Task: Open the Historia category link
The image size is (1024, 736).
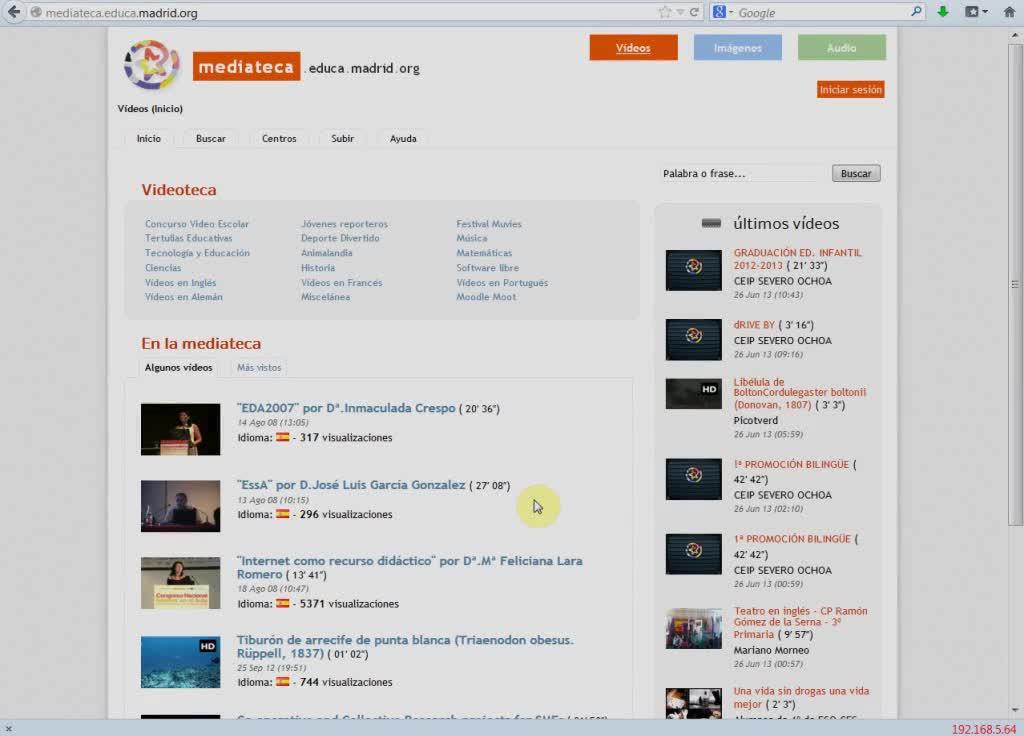Action: coord(317,268)
